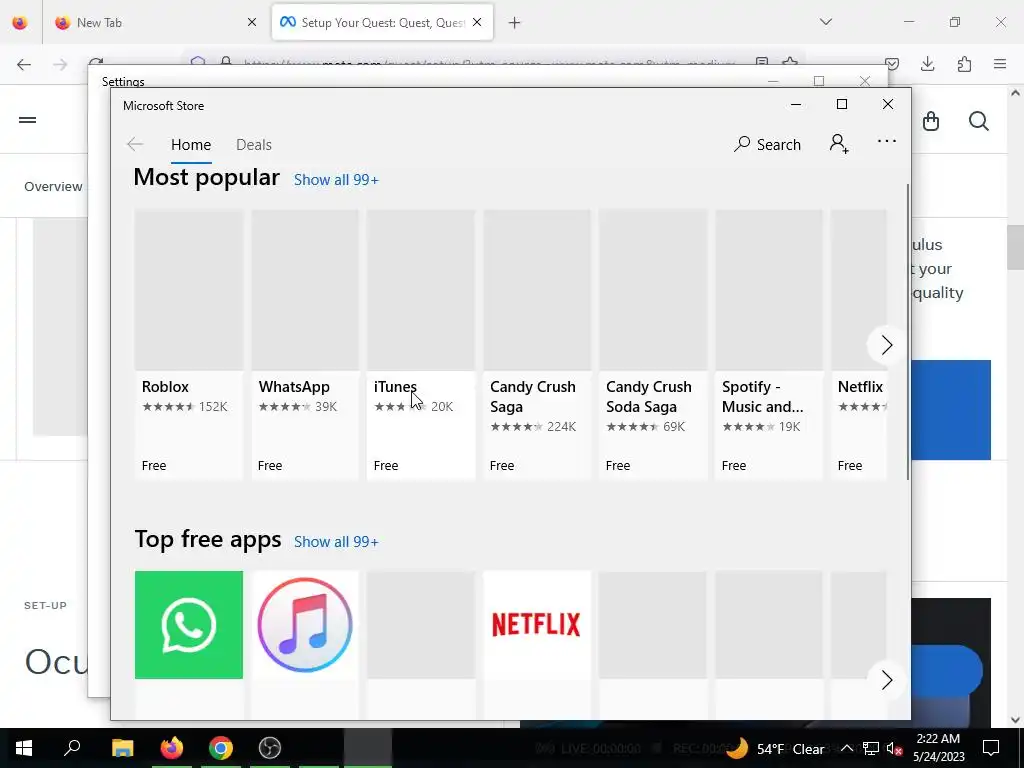Screen dimensions: 1024x768
Task: Open the network status tray icon
Action: point(871,748)
